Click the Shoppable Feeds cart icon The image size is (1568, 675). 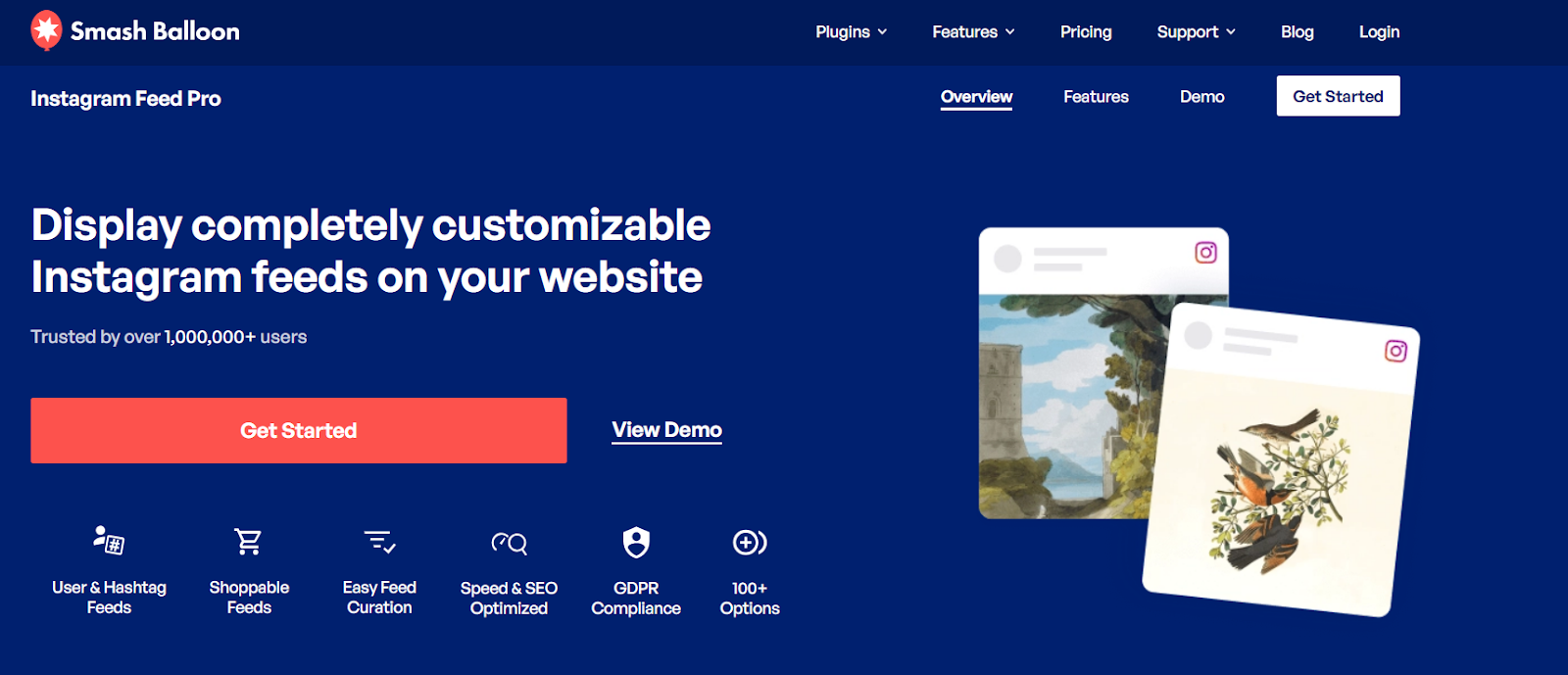click(248, 541)
